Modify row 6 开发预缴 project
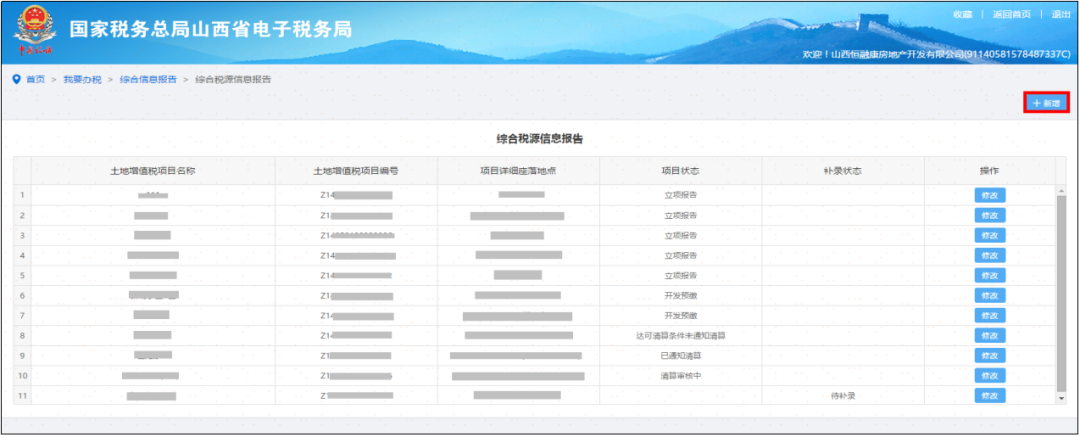 [x=990, y=295]
